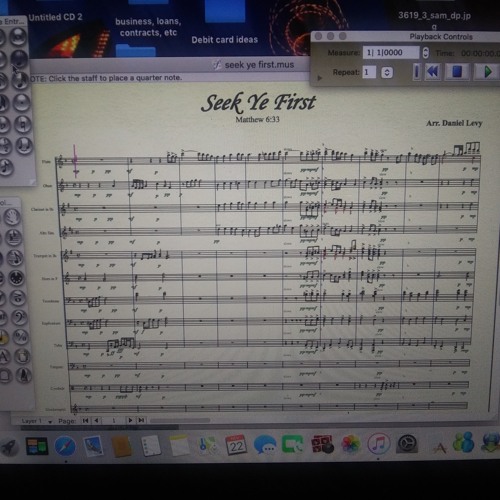Open the Layer 1 dropdown

point(37,421)
